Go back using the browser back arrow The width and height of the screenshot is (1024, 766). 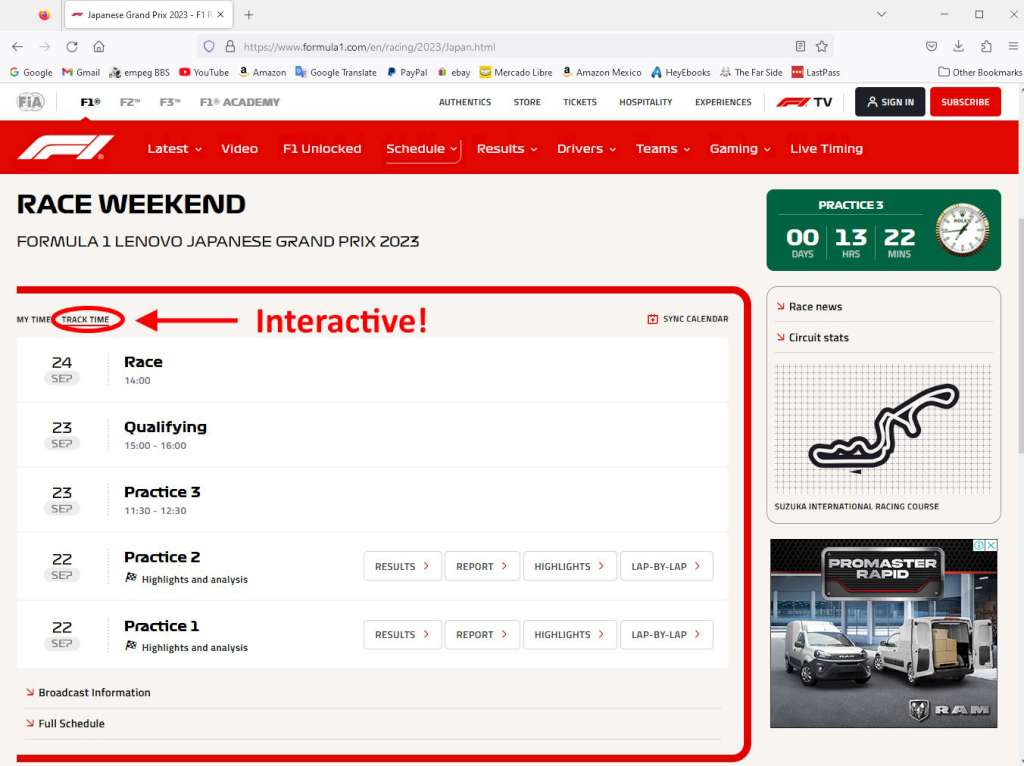(18, 46)
